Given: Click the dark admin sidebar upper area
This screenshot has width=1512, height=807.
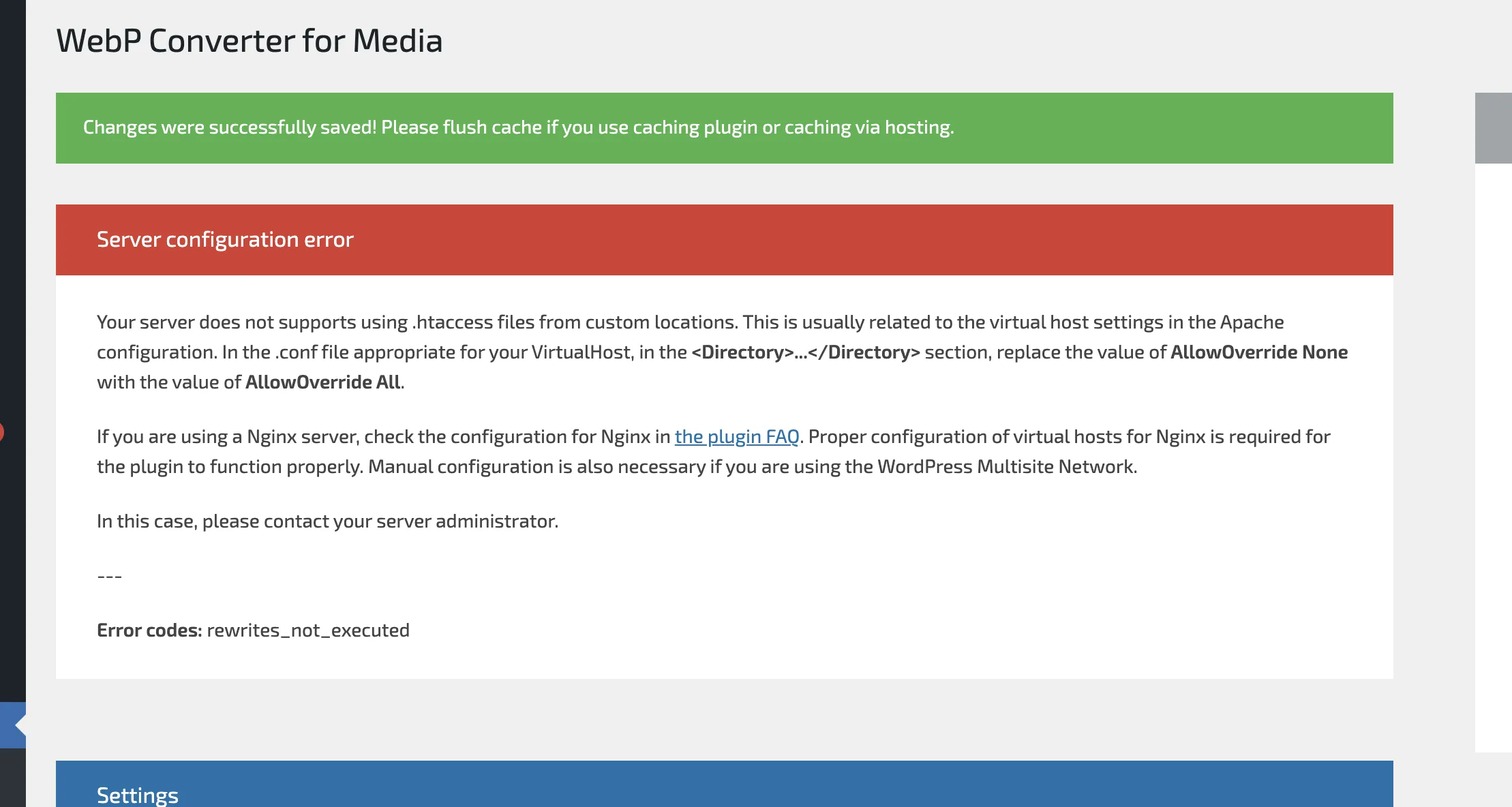Looking at the screenshot, I should click(x=12, y=204).
